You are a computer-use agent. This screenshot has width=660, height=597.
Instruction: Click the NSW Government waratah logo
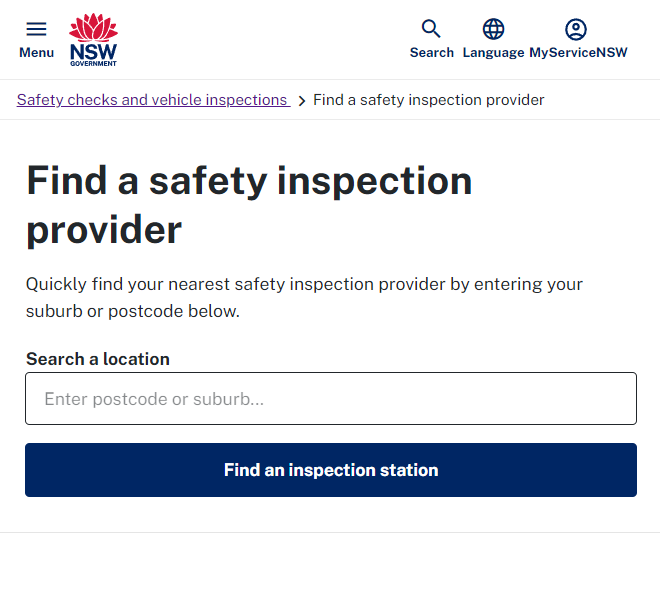[x=93, y=40]
